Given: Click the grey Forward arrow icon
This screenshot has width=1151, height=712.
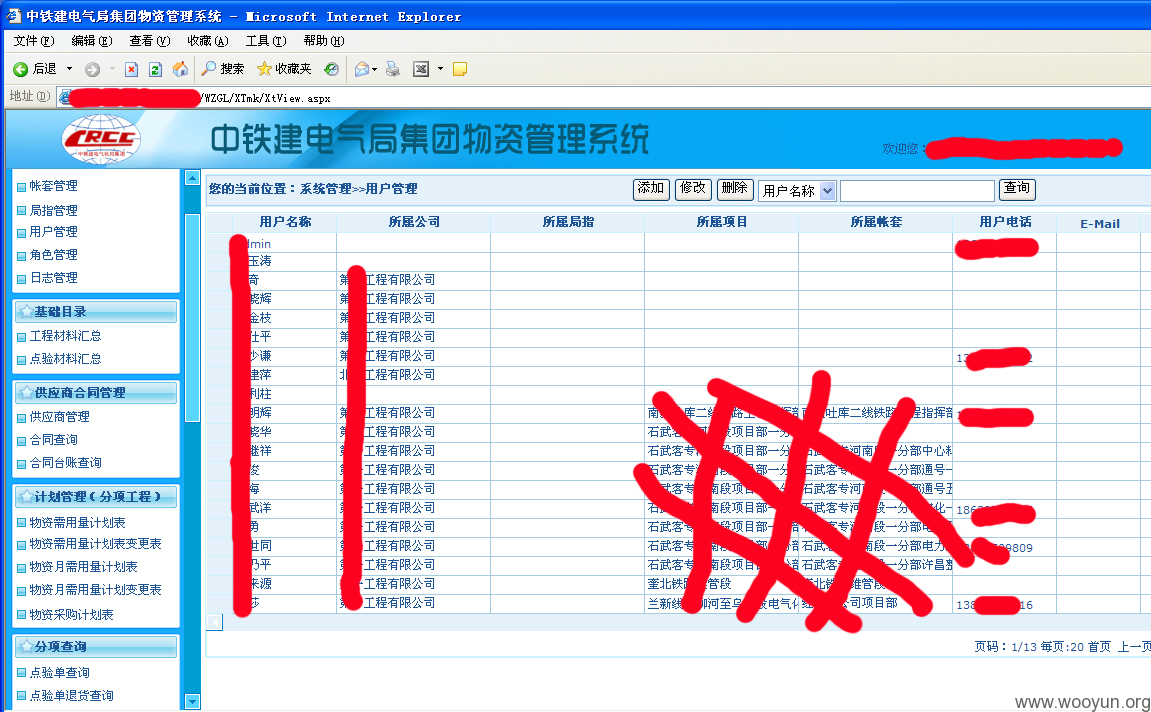Looking at the screenshot, I should pyautogui.click(x=92, y=70).
